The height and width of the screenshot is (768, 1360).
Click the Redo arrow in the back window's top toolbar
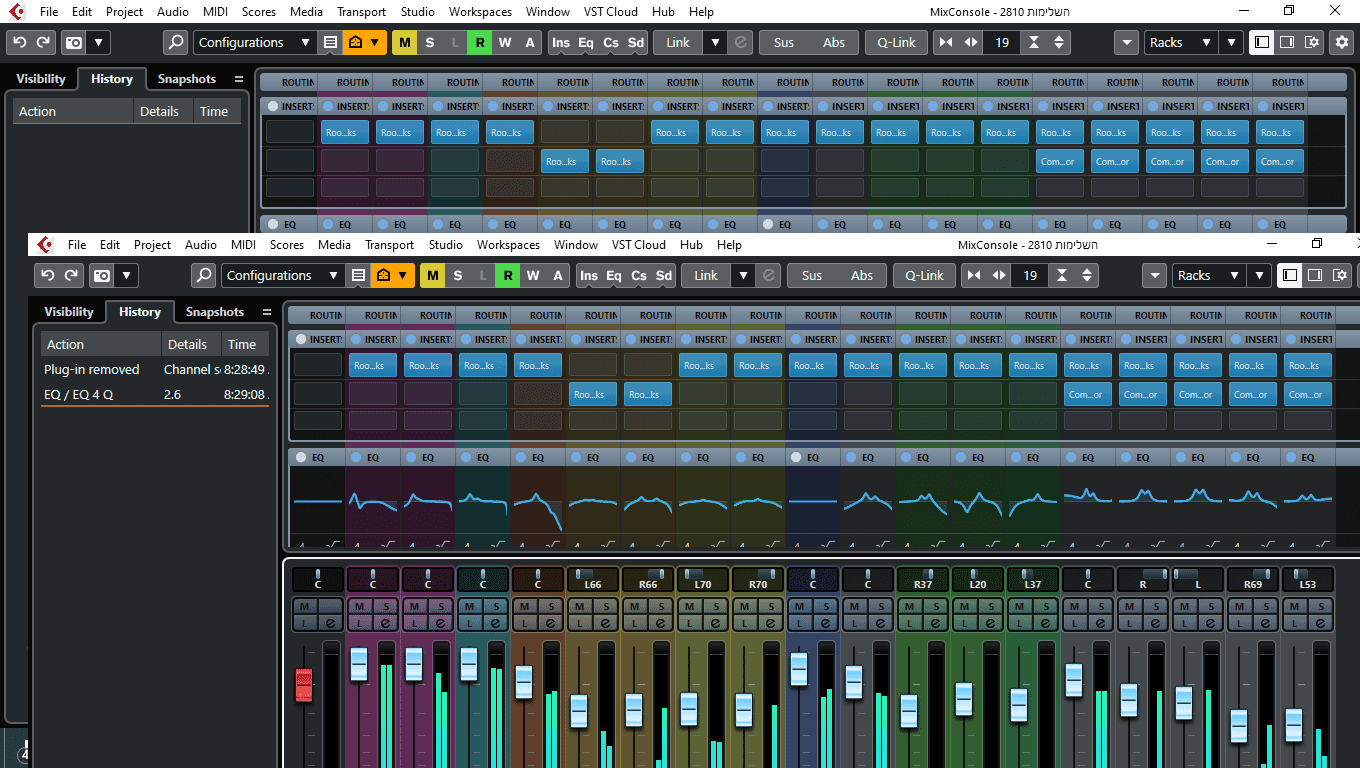point(43,43)
